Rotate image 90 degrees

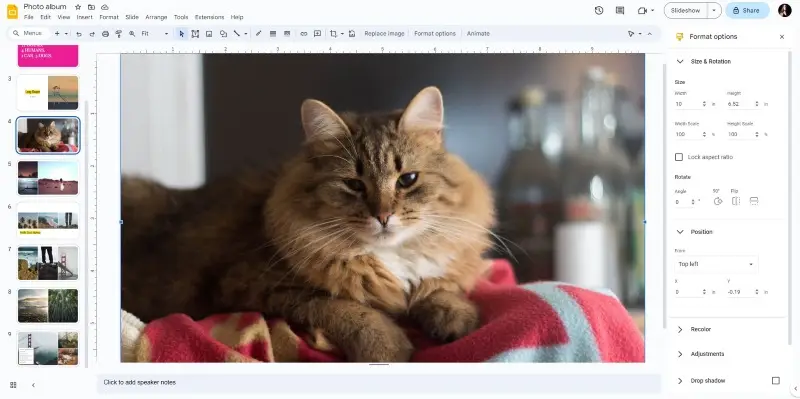tap(718, 201)
